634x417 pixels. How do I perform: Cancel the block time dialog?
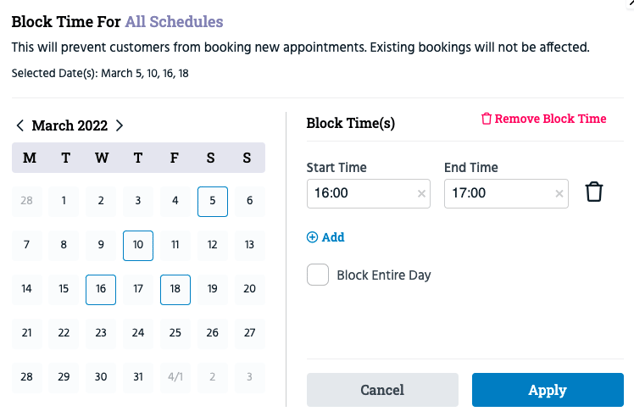tap(382, 390)
